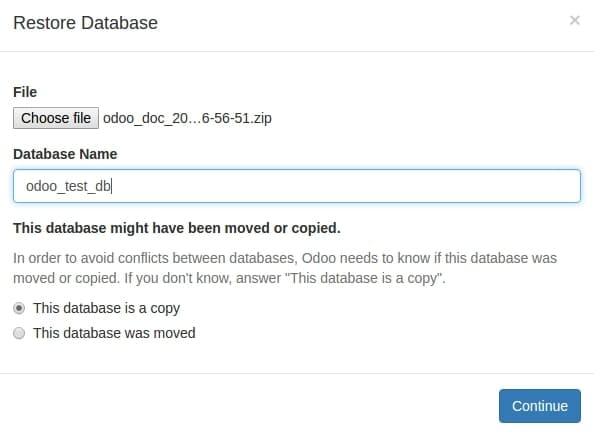Viewport: 594px width, 435px height.
Task: Click the 'Database Name' field label
Action: (x=65, y=154)
